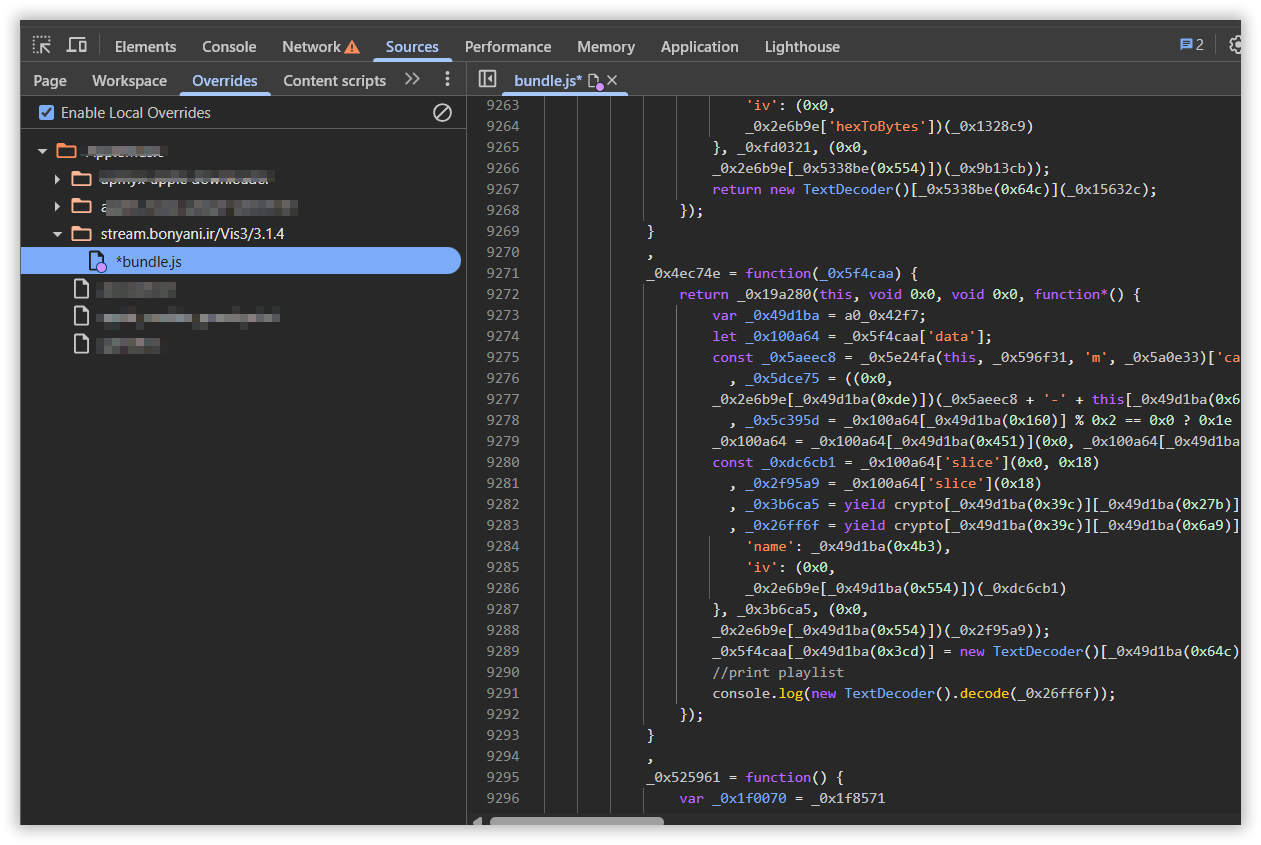Toggle the device toolbar icon

pos(76,46)
